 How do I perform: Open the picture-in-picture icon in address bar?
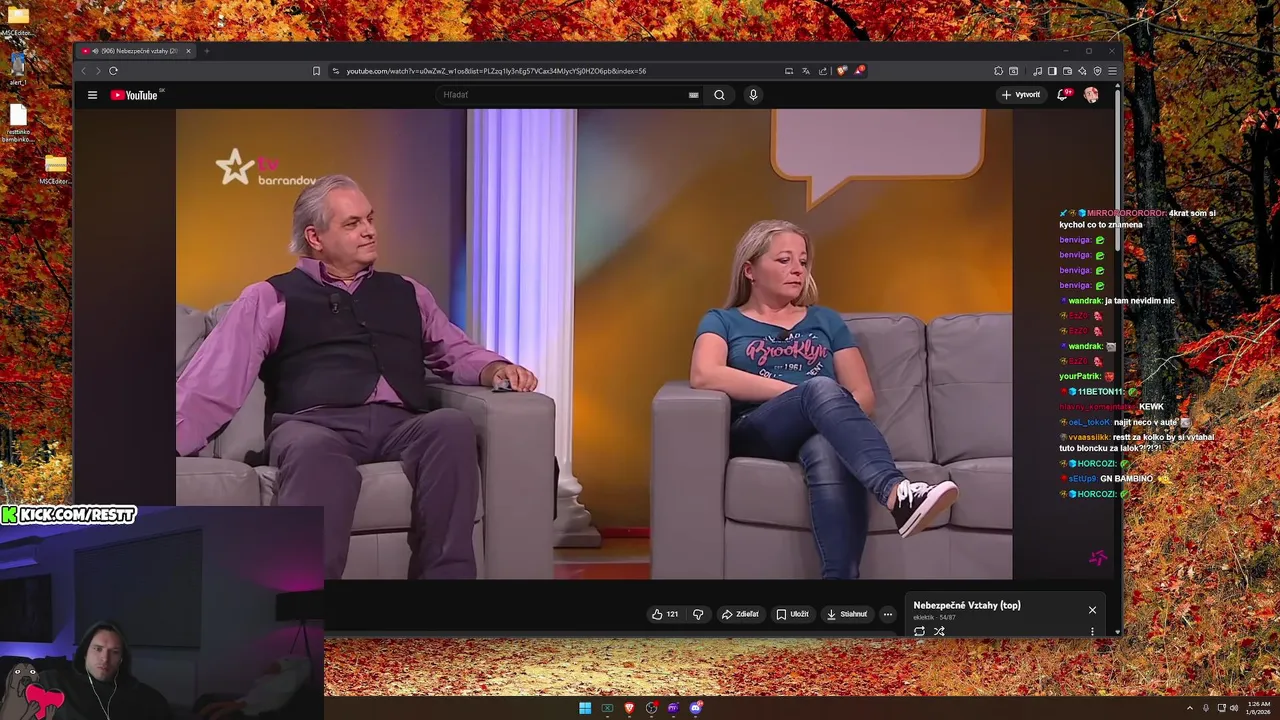(789, 71)
